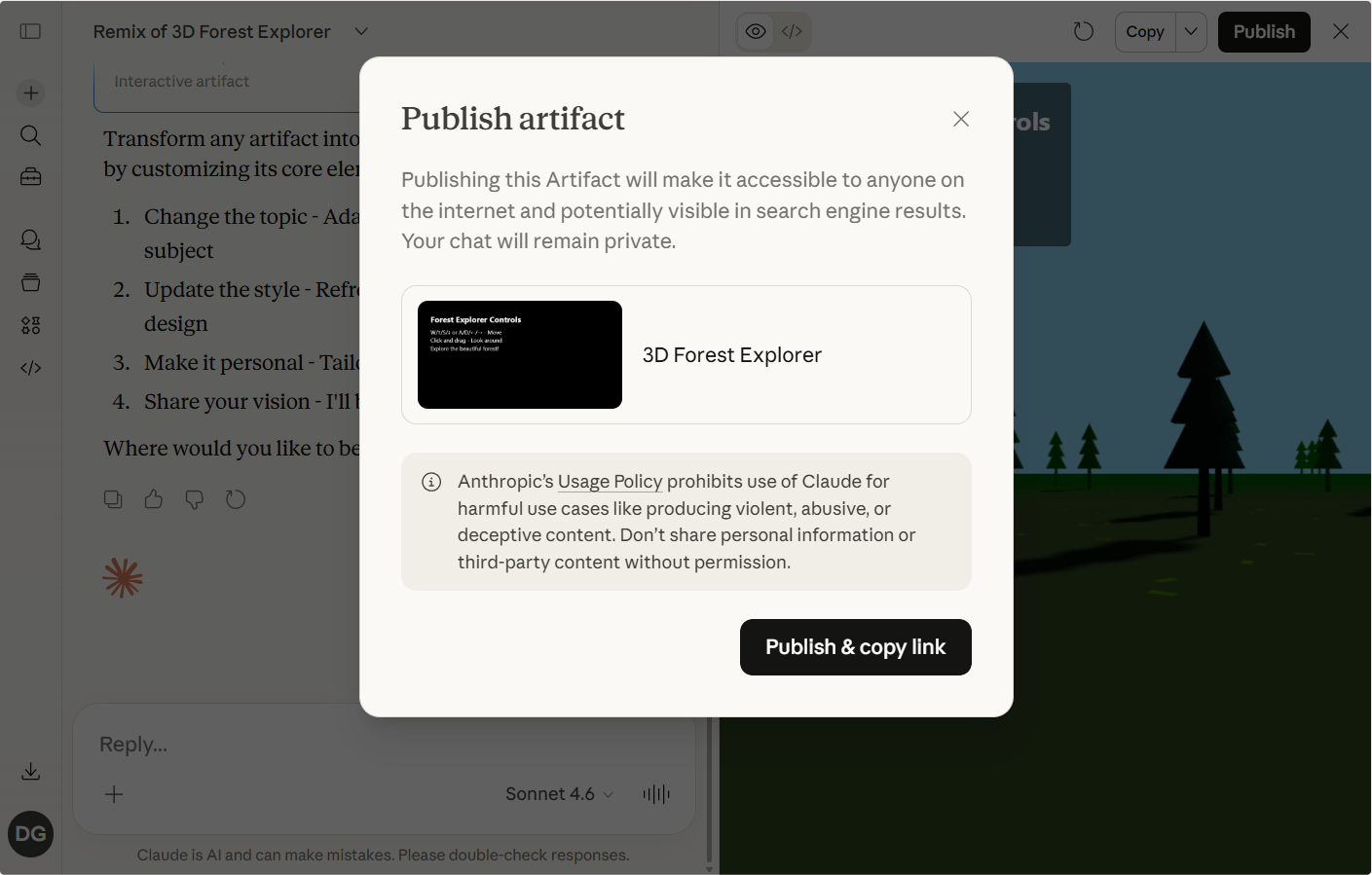Open the search icon in sidebar

pos(31,135)
